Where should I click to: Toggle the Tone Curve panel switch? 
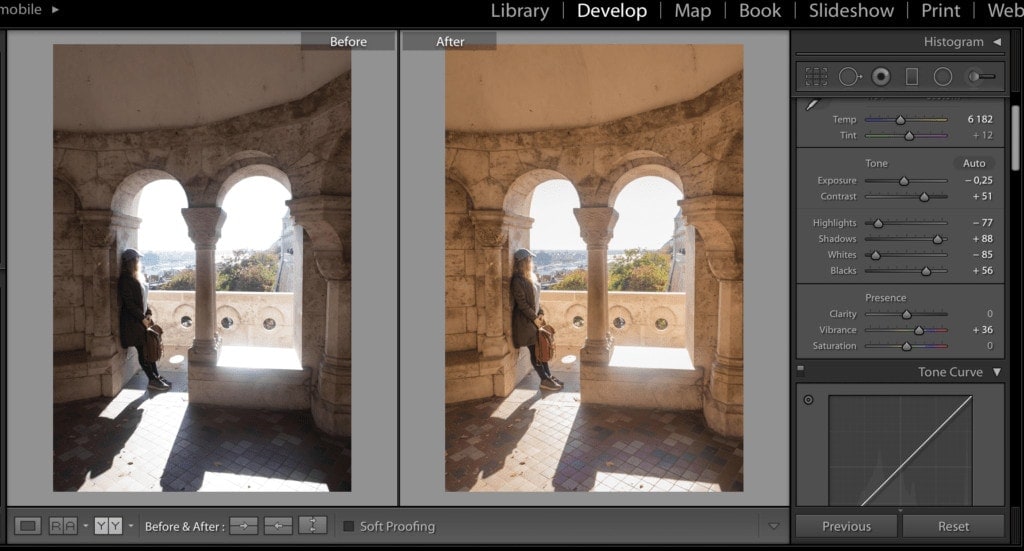tap(800, 371)
